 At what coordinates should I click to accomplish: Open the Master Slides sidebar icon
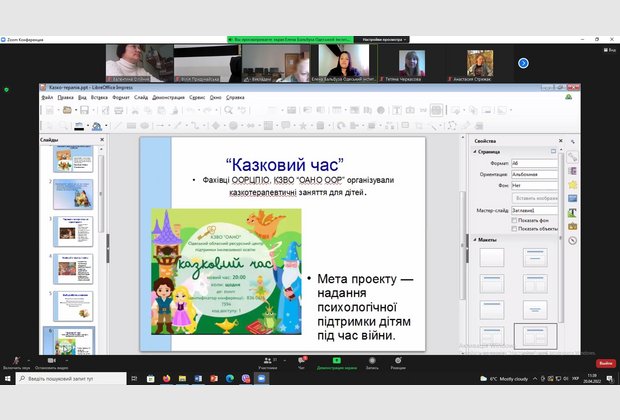[x=573, y=198]
